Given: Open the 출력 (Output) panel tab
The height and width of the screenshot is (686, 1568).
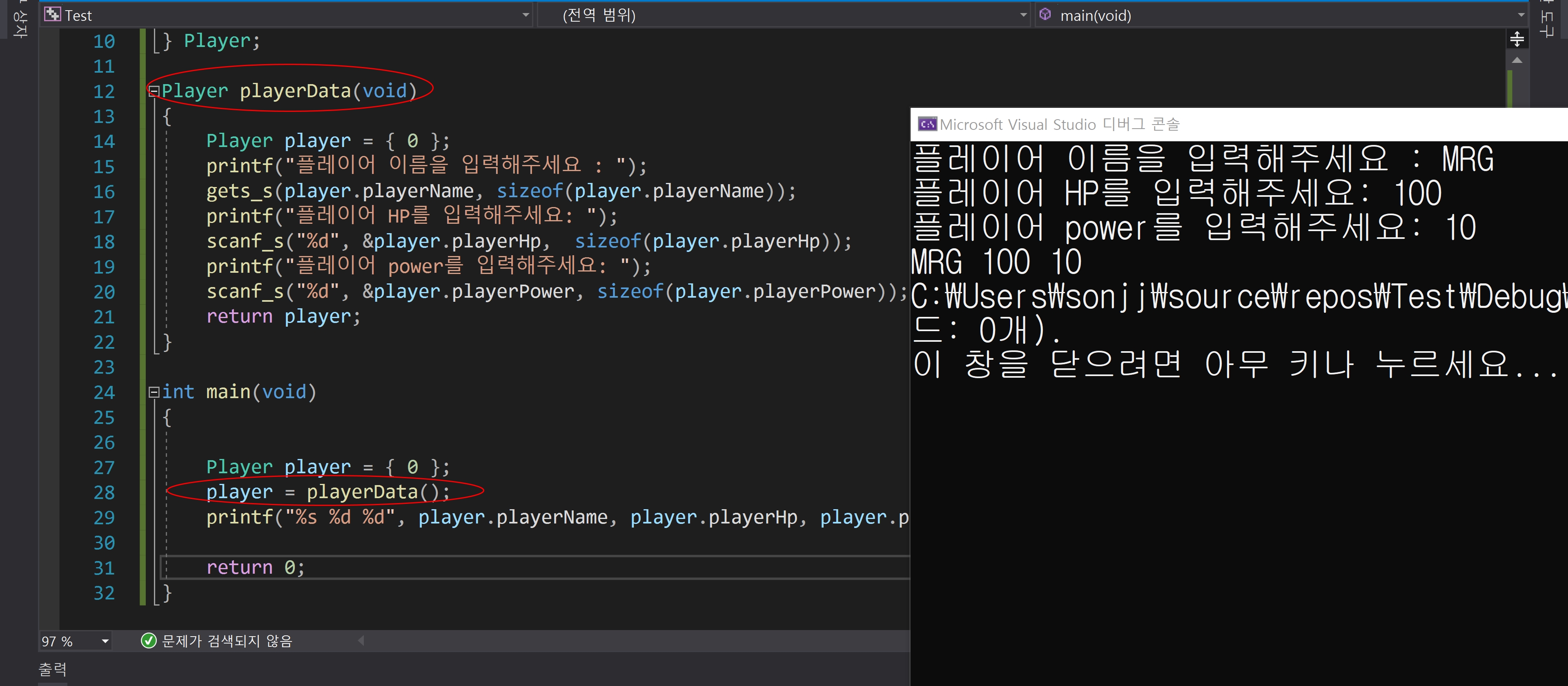Looking at the screenshot, I should (53, 670).
